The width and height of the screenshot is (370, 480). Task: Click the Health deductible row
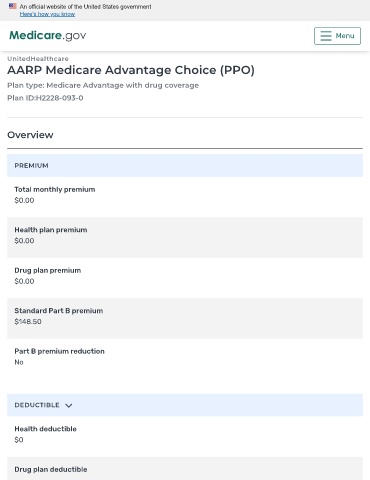(x=185, y=436)
